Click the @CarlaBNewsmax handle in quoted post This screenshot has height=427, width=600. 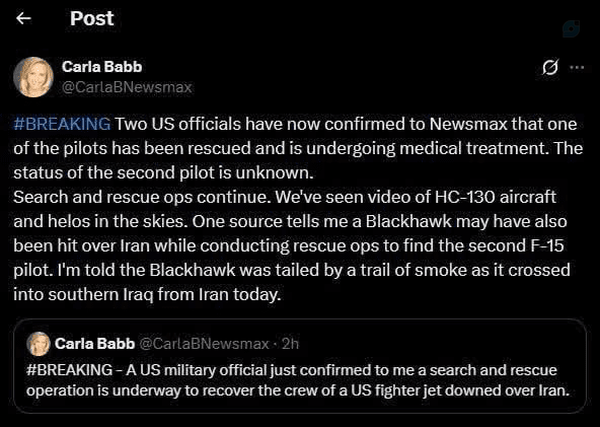[204, 344]
